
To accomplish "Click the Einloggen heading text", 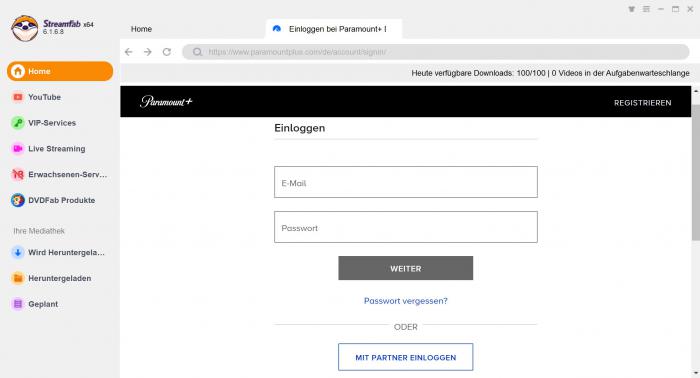I will pos(300,128).
